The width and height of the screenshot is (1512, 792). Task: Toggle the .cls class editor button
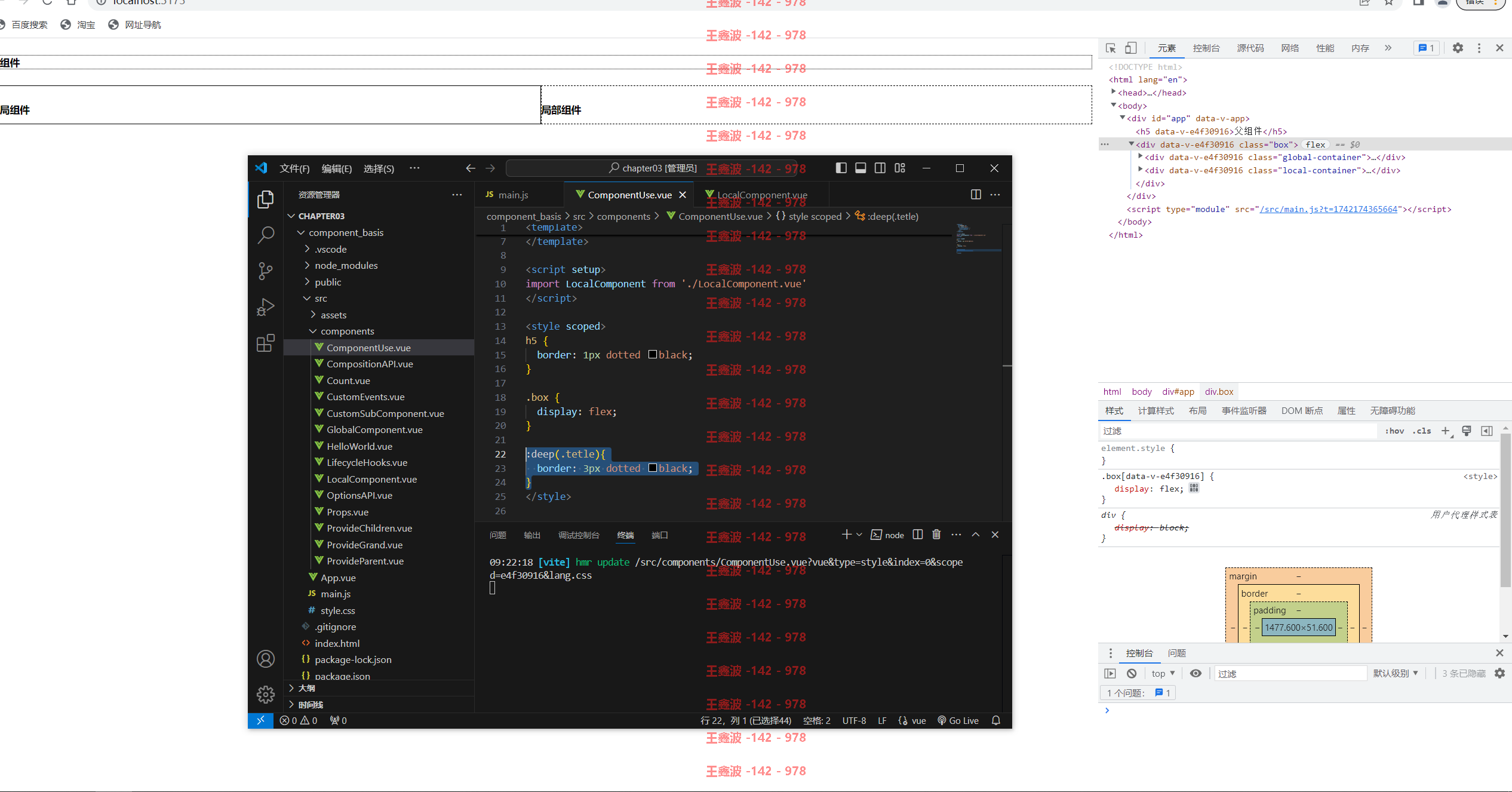pos(1422,431)
